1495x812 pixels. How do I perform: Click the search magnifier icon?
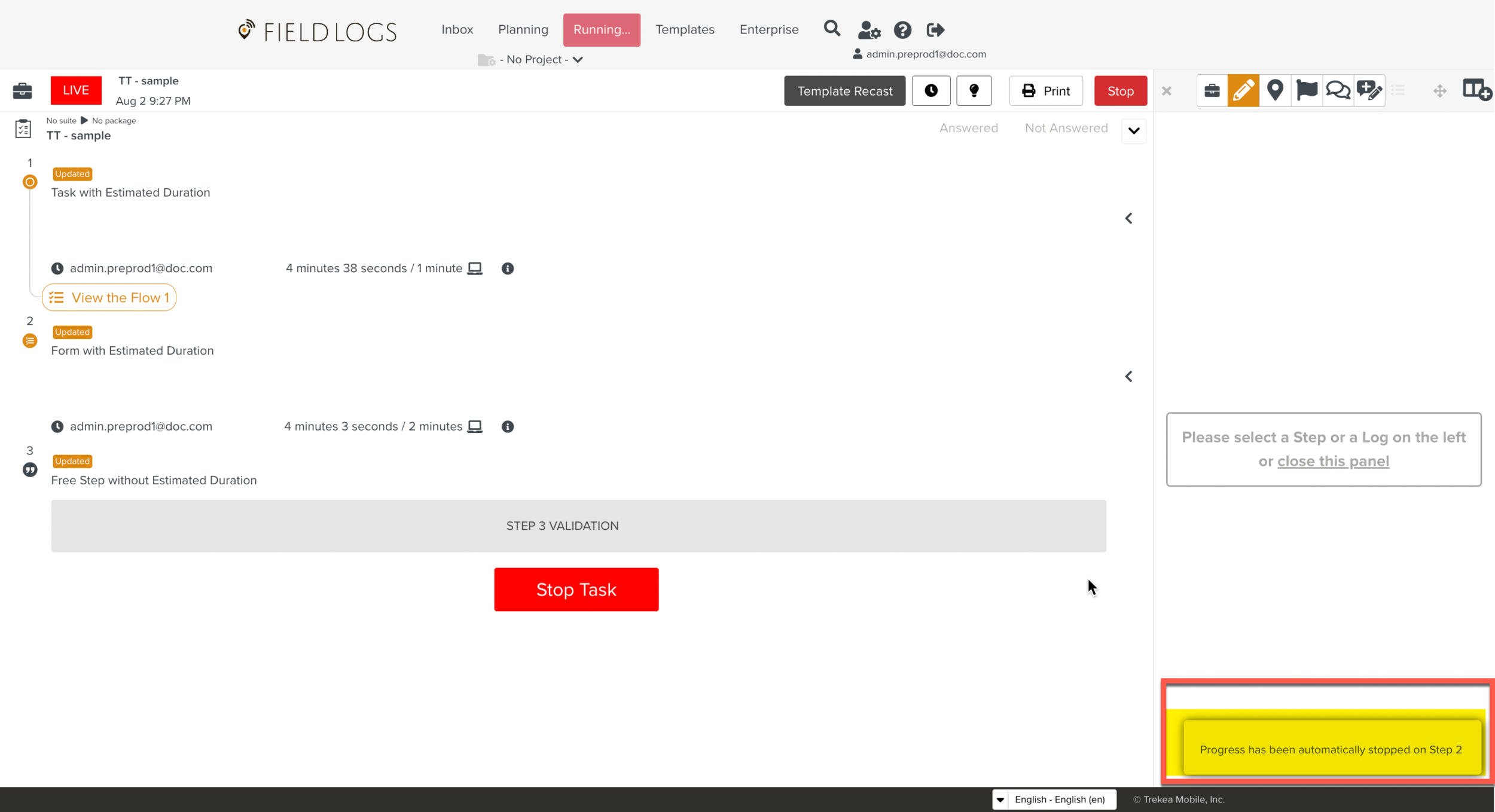(x=832, y=28)
